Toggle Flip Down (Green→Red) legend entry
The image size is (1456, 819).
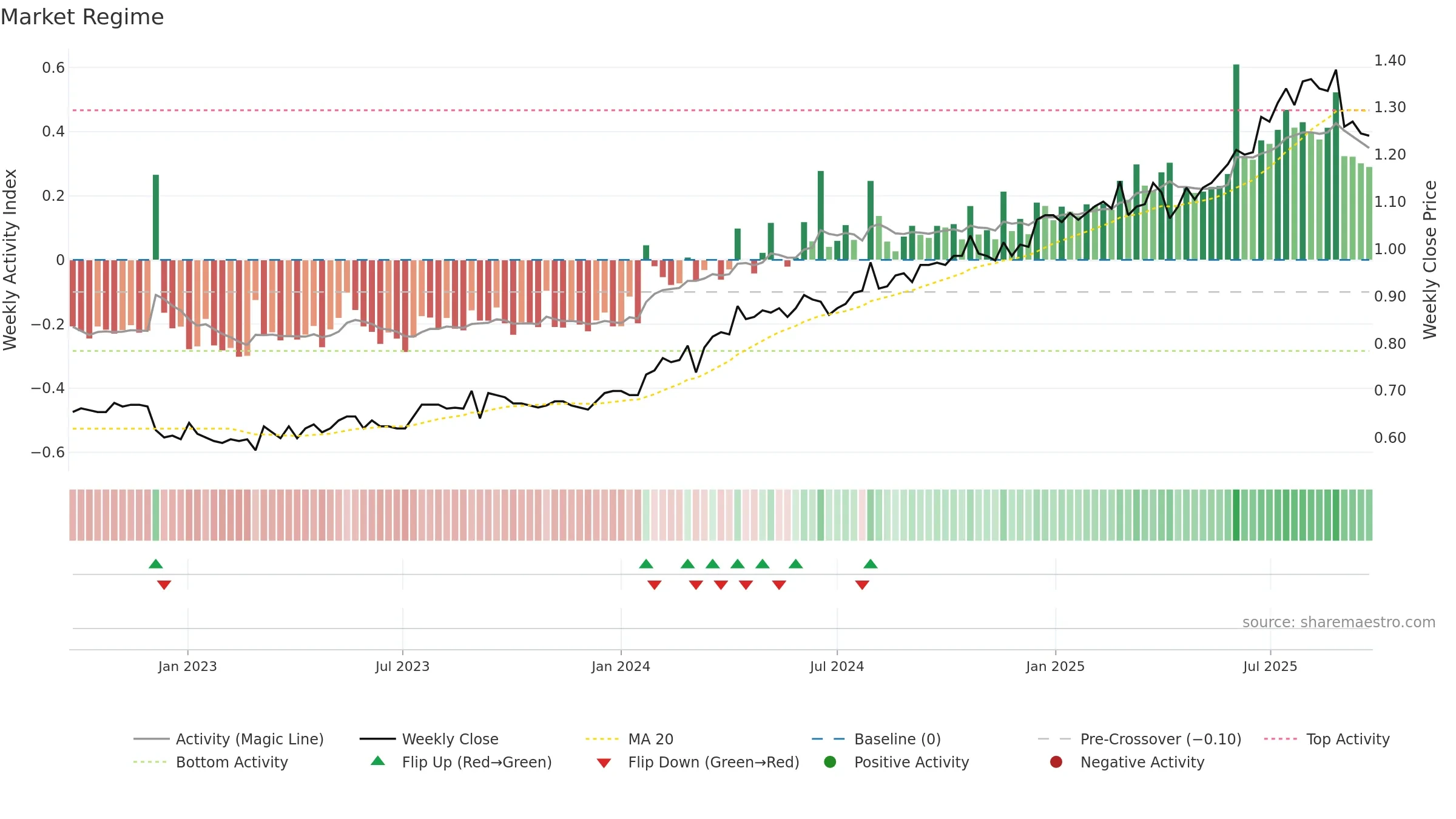pos(698,762)
